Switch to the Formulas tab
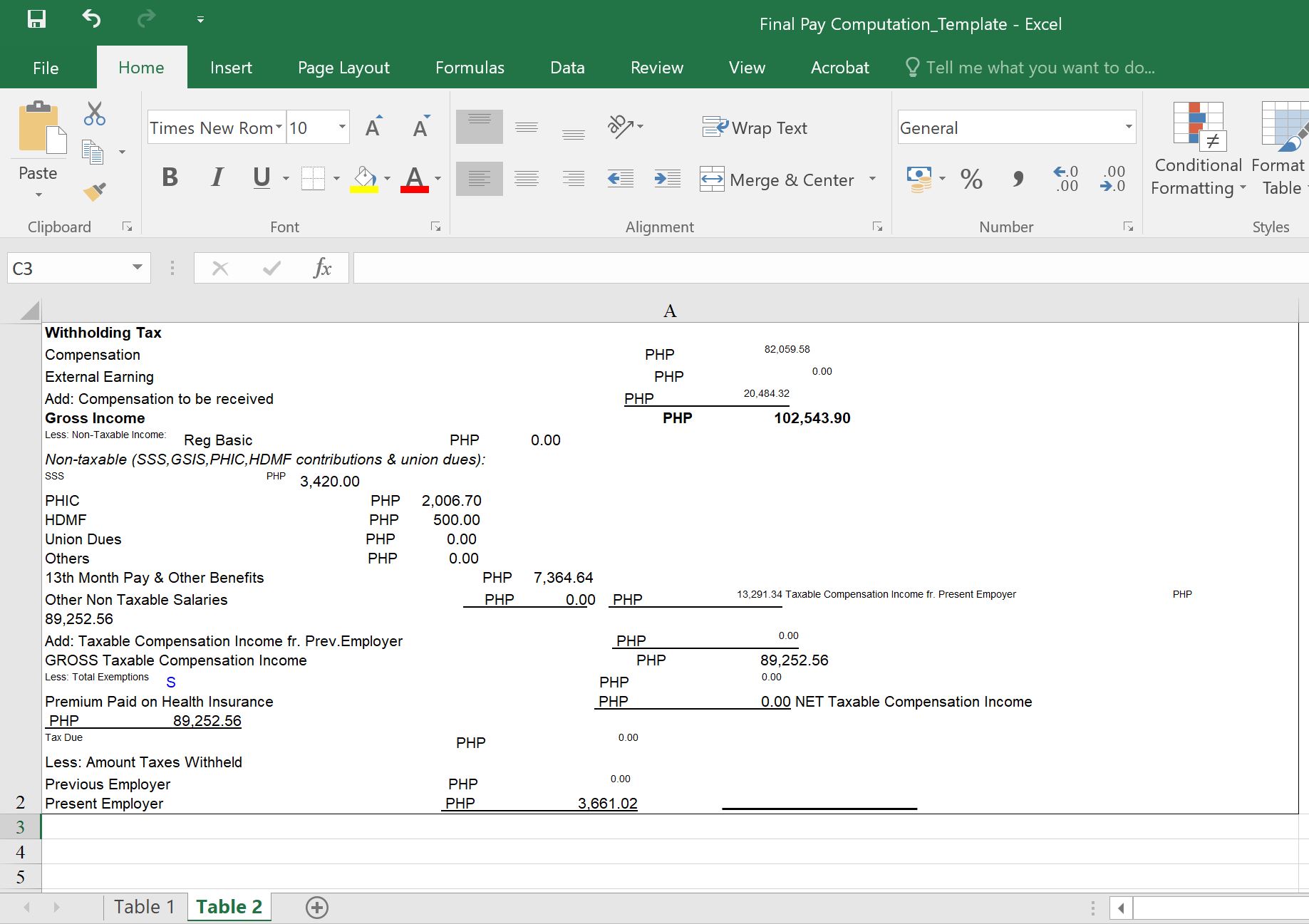This screenshot has width=1309, height=924. (x=470, y=68)
